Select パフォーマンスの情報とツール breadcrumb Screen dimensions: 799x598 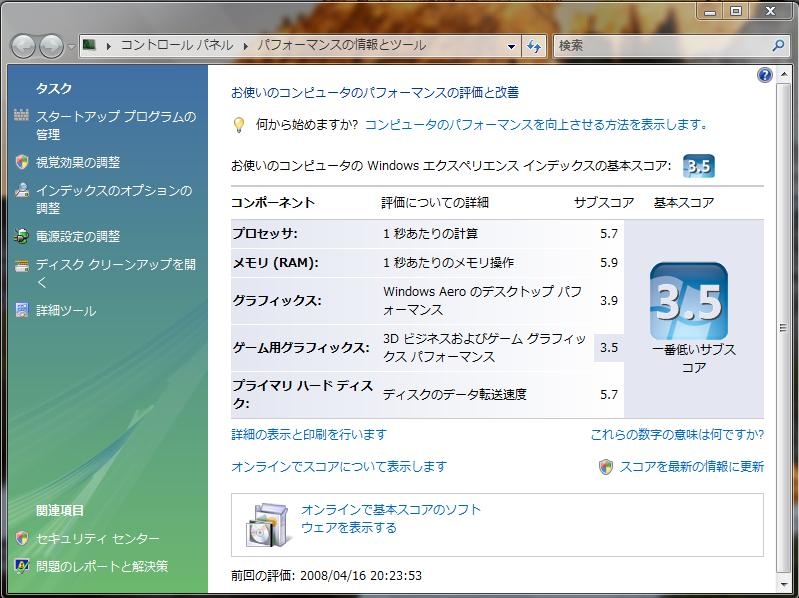click(341, 45)
